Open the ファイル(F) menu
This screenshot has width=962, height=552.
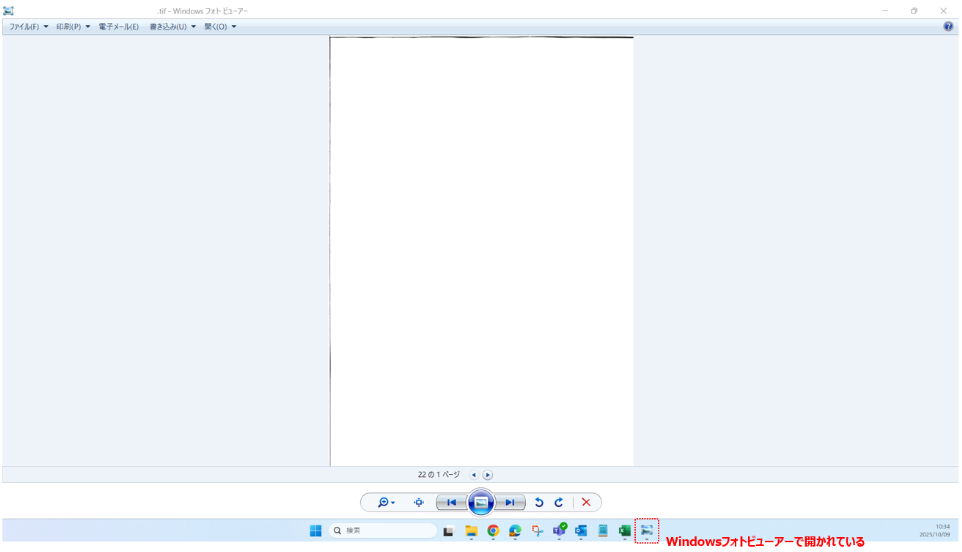click(28, 27)
